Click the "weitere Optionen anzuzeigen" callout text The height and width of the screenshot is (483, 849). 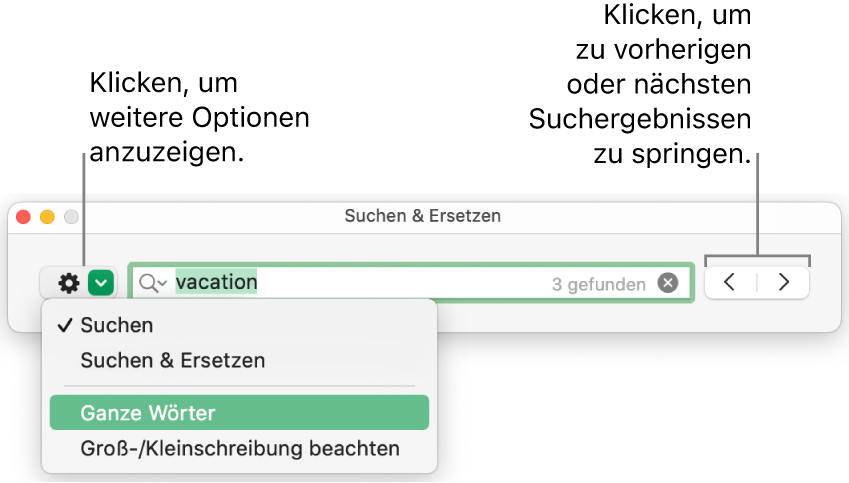199,118
